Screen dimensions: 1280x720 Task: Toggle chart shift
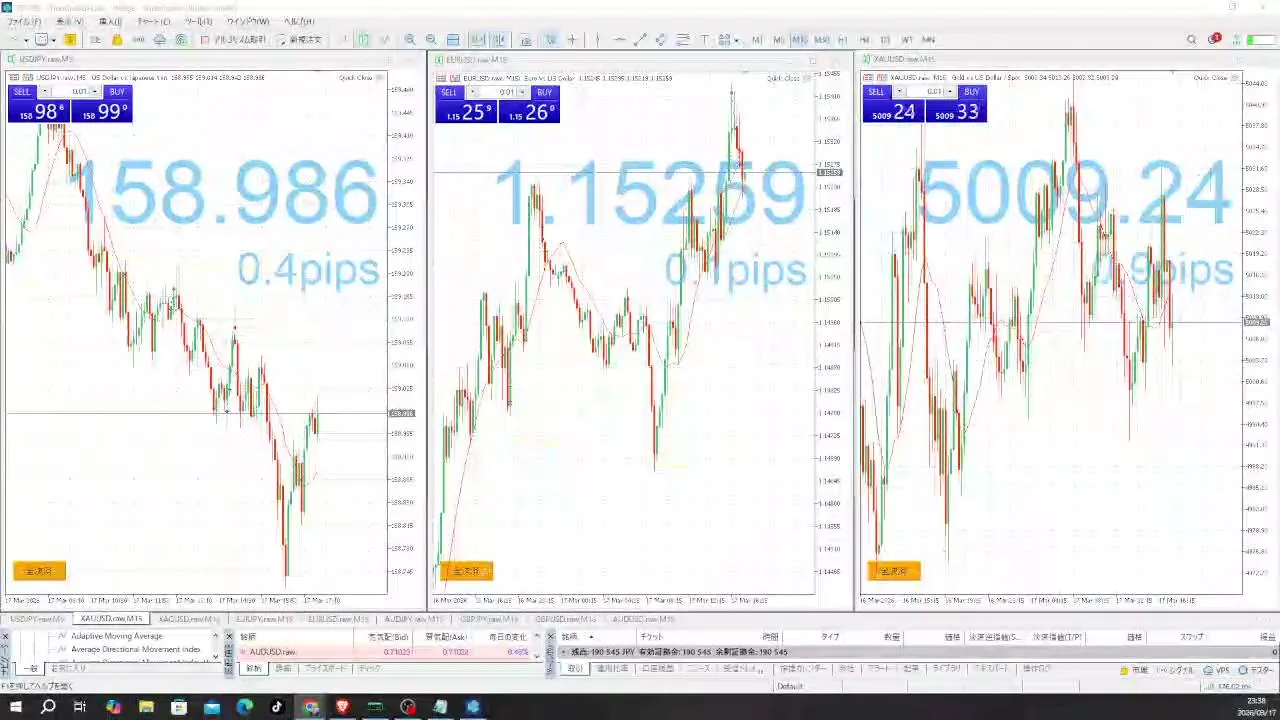498,40
